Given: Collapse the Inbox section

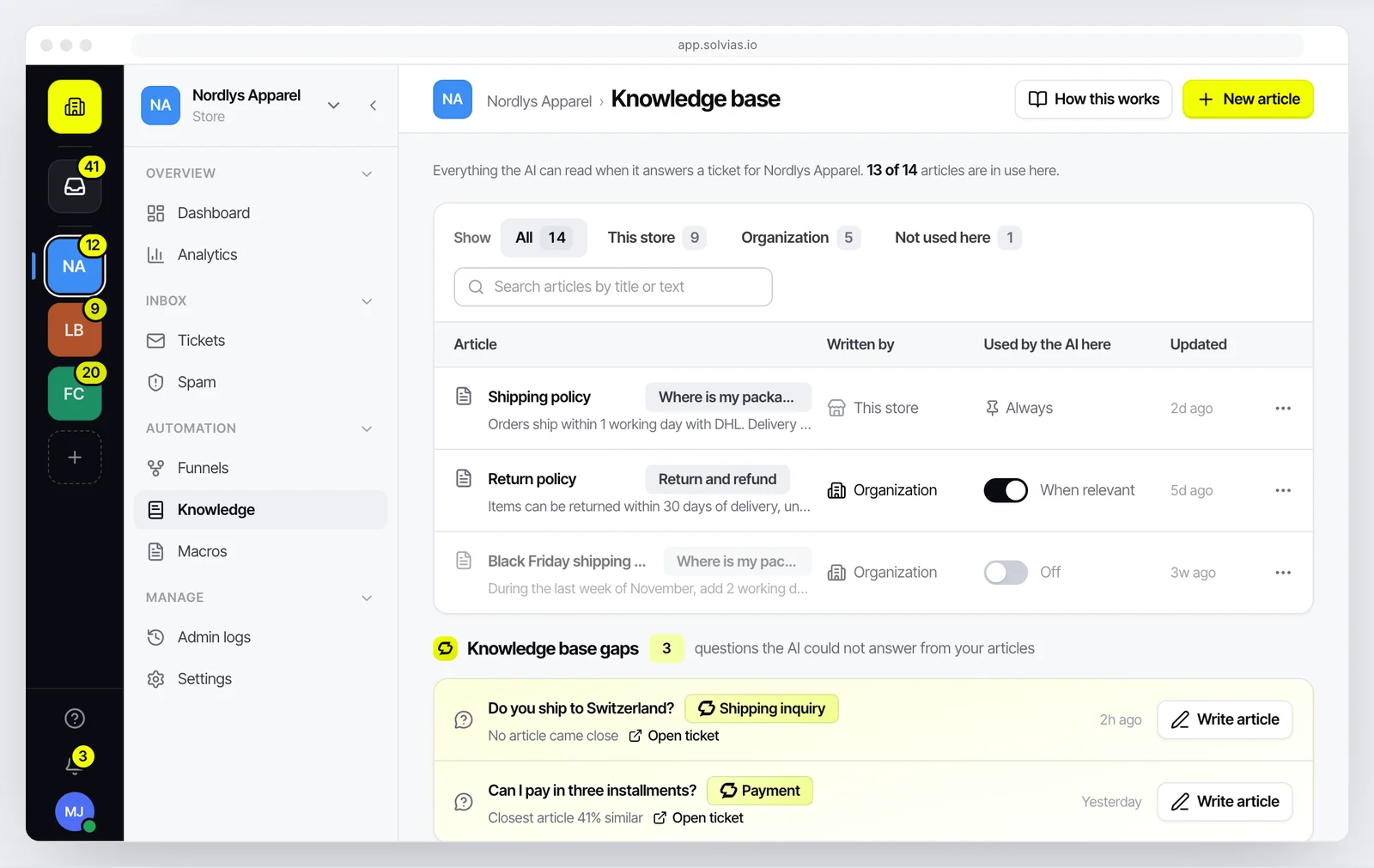Looking at the screenshot, I should coord(367,301).
